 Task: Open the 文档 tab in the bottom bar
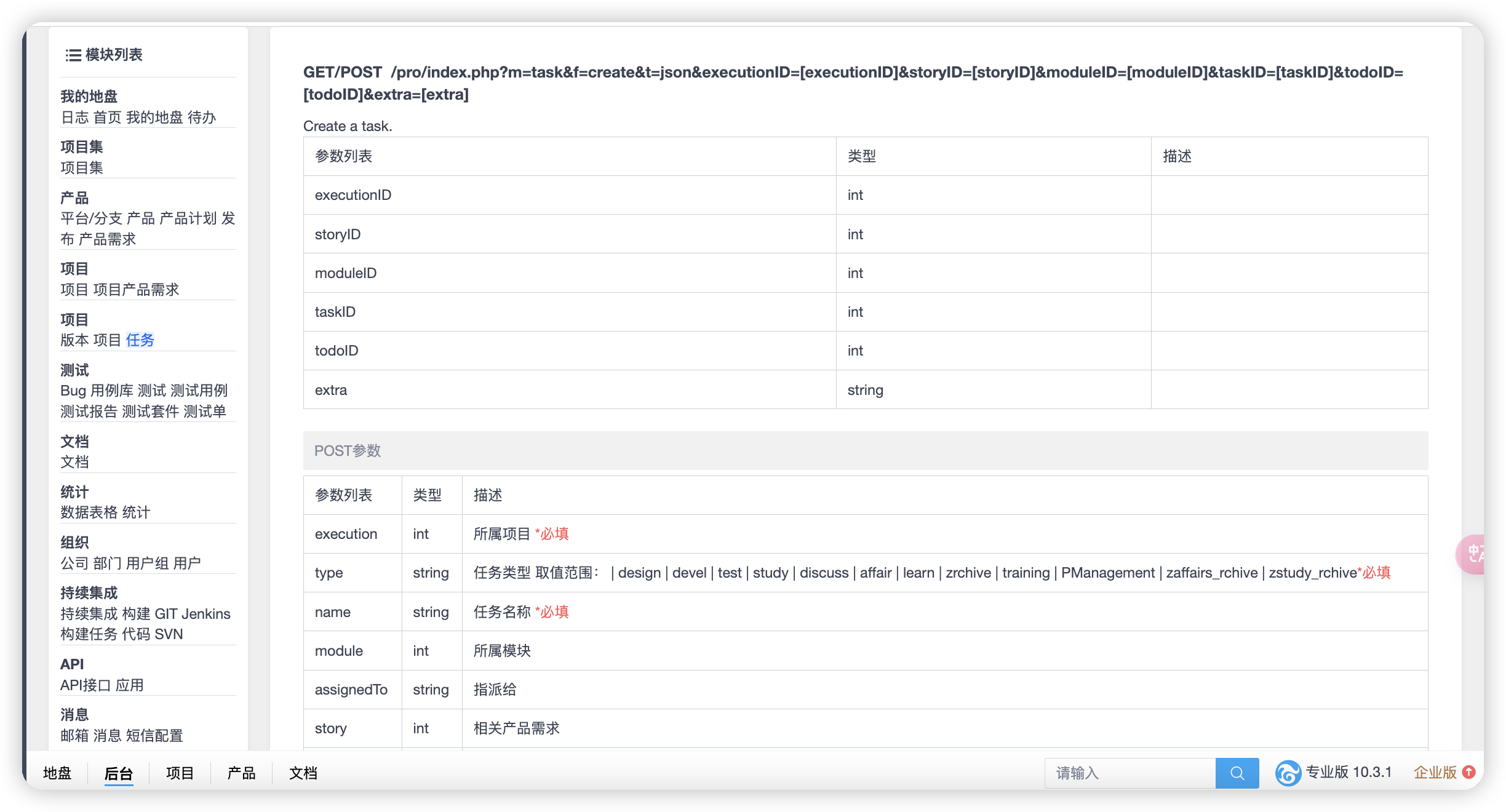click(303, 773)
